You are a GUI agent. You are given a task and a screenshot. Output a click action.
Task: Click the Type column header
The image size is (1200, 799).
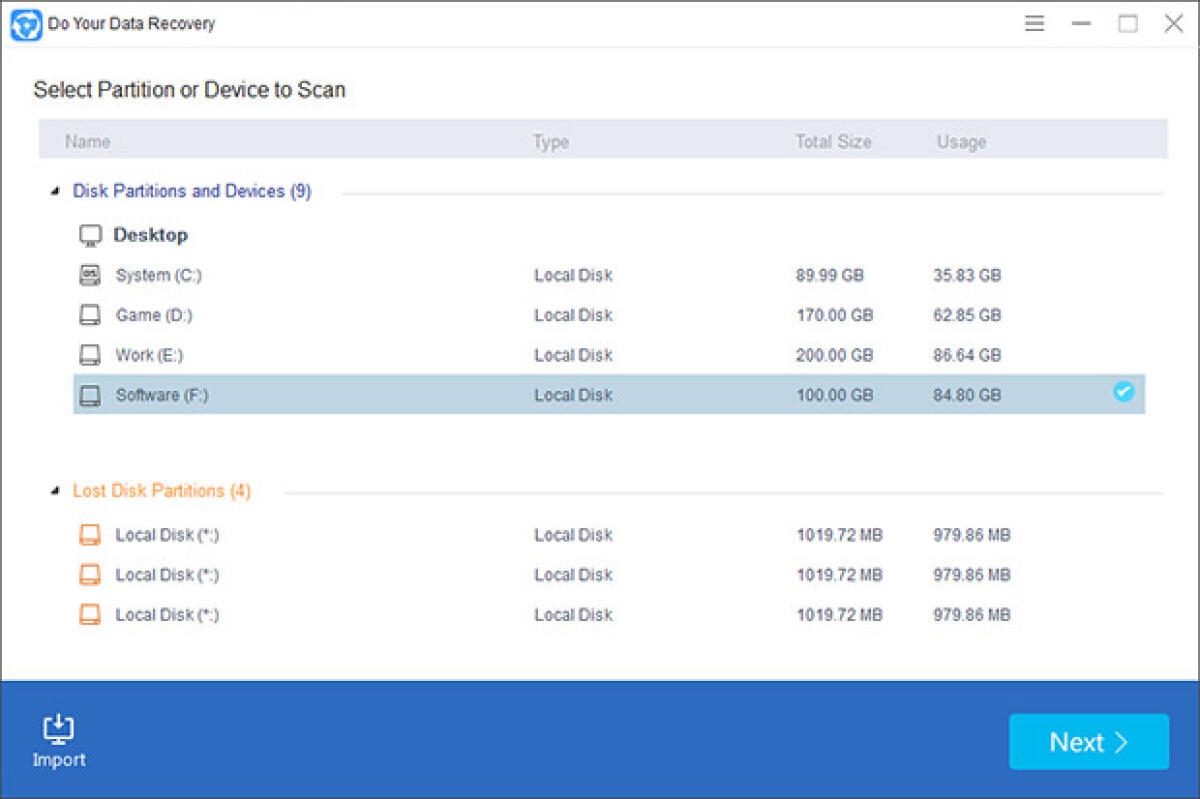tap(551, 141)
